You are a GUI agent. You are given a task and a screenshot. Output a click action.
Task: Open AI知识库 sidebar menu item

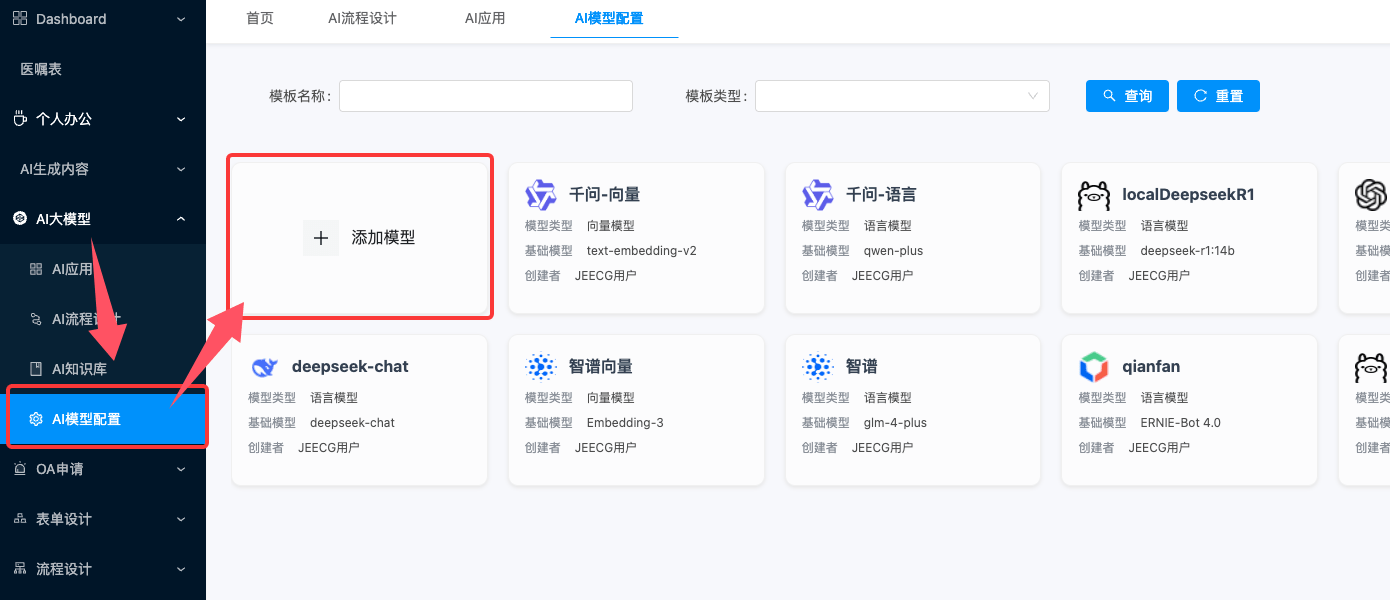pos(103,369)
